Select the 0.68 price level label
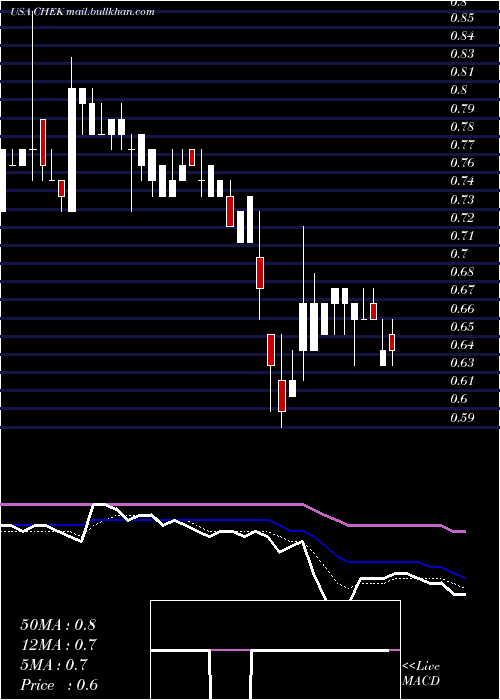This screenshot has height=700, width=500. tap(461, 272)
